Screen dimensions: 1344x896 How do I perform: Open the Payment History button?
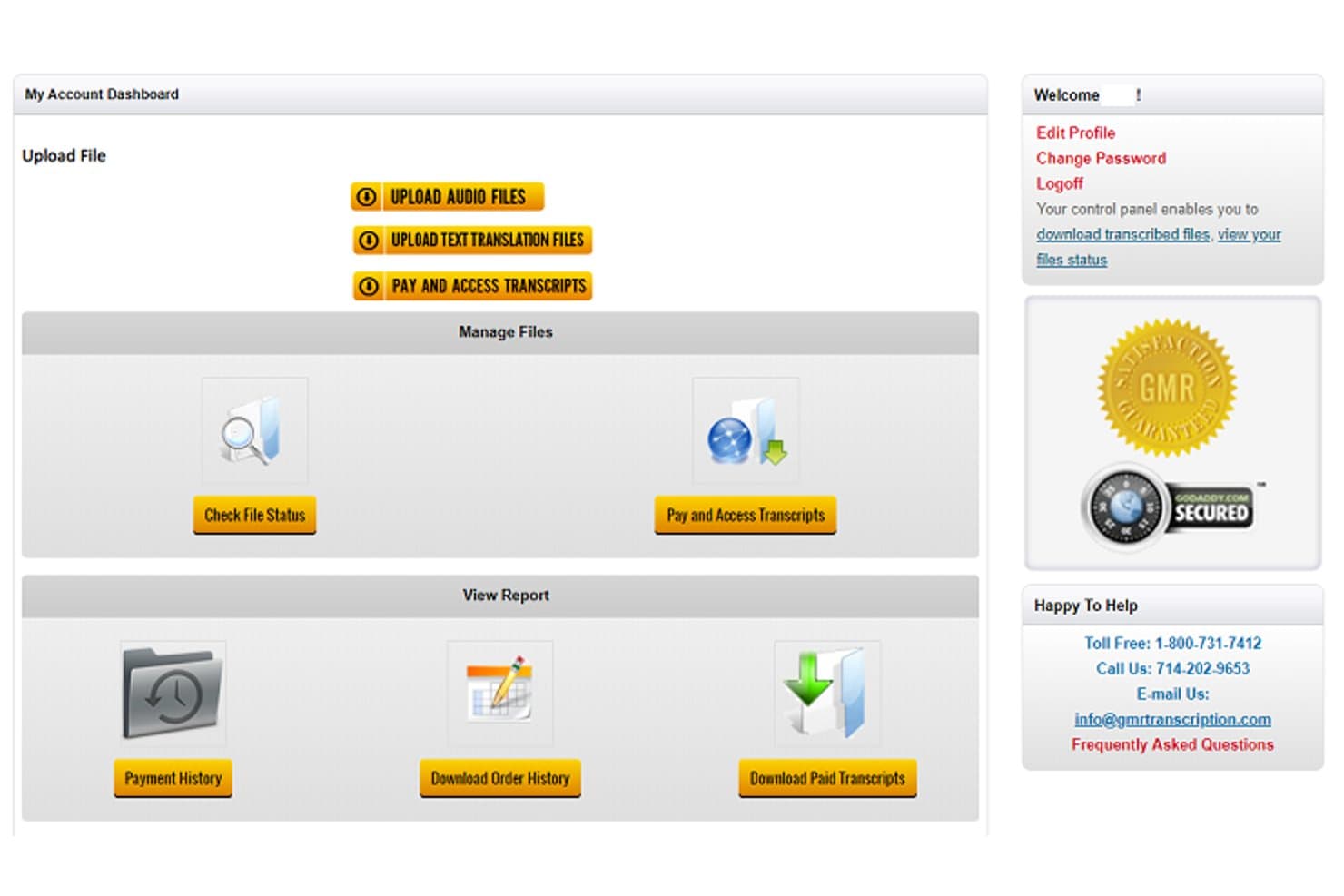[173, 778]
